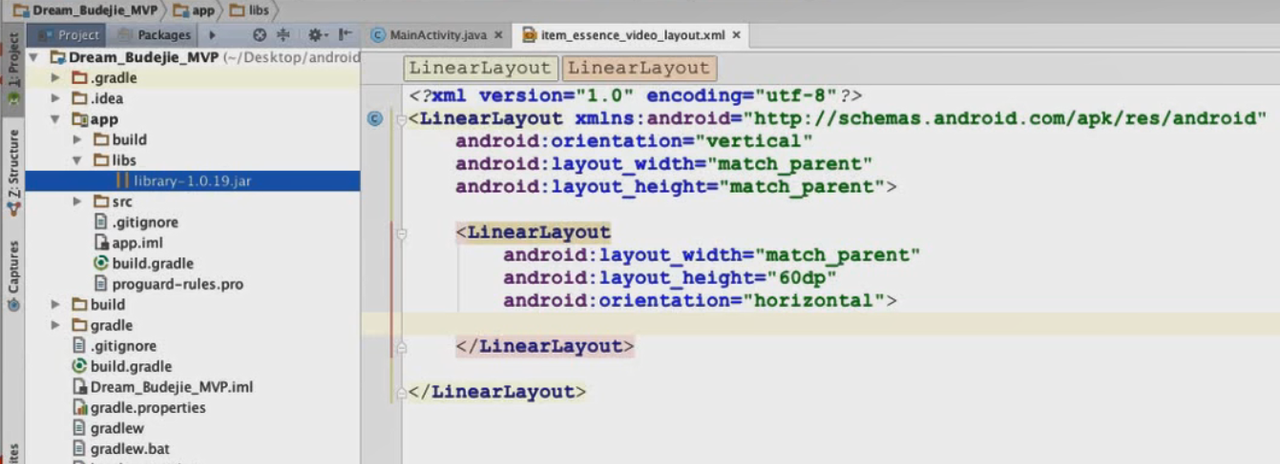This screenshot has height=464, width=1280.
Task: Click the .gradle folder row
Action: pyautogui.click(x=191, y=78)
